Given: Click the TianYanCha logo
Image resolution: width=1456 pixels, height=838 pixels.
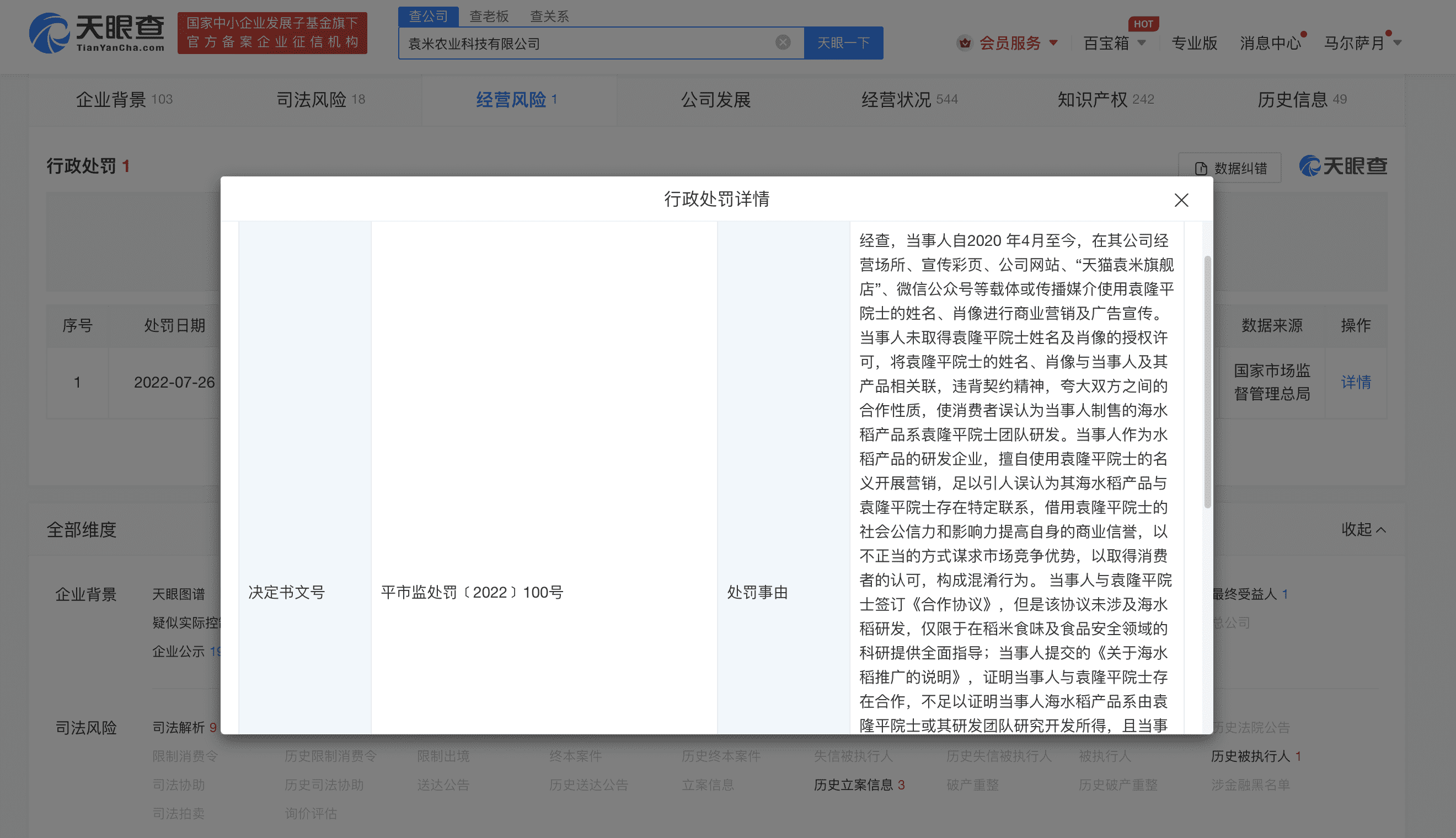Looking at the screenshot, I should point(97,33).
